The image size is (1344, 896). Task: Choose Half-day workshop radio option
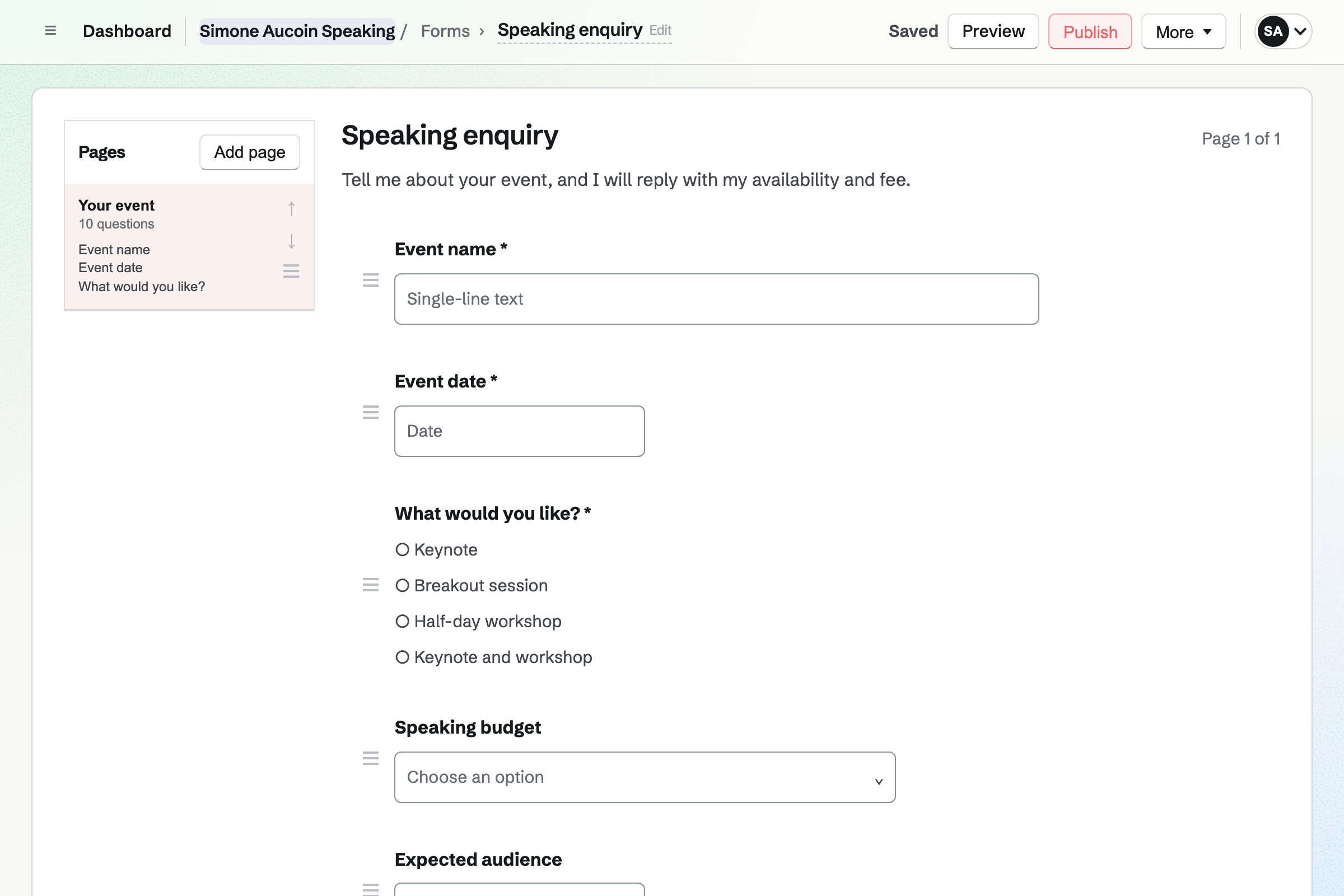402,622
